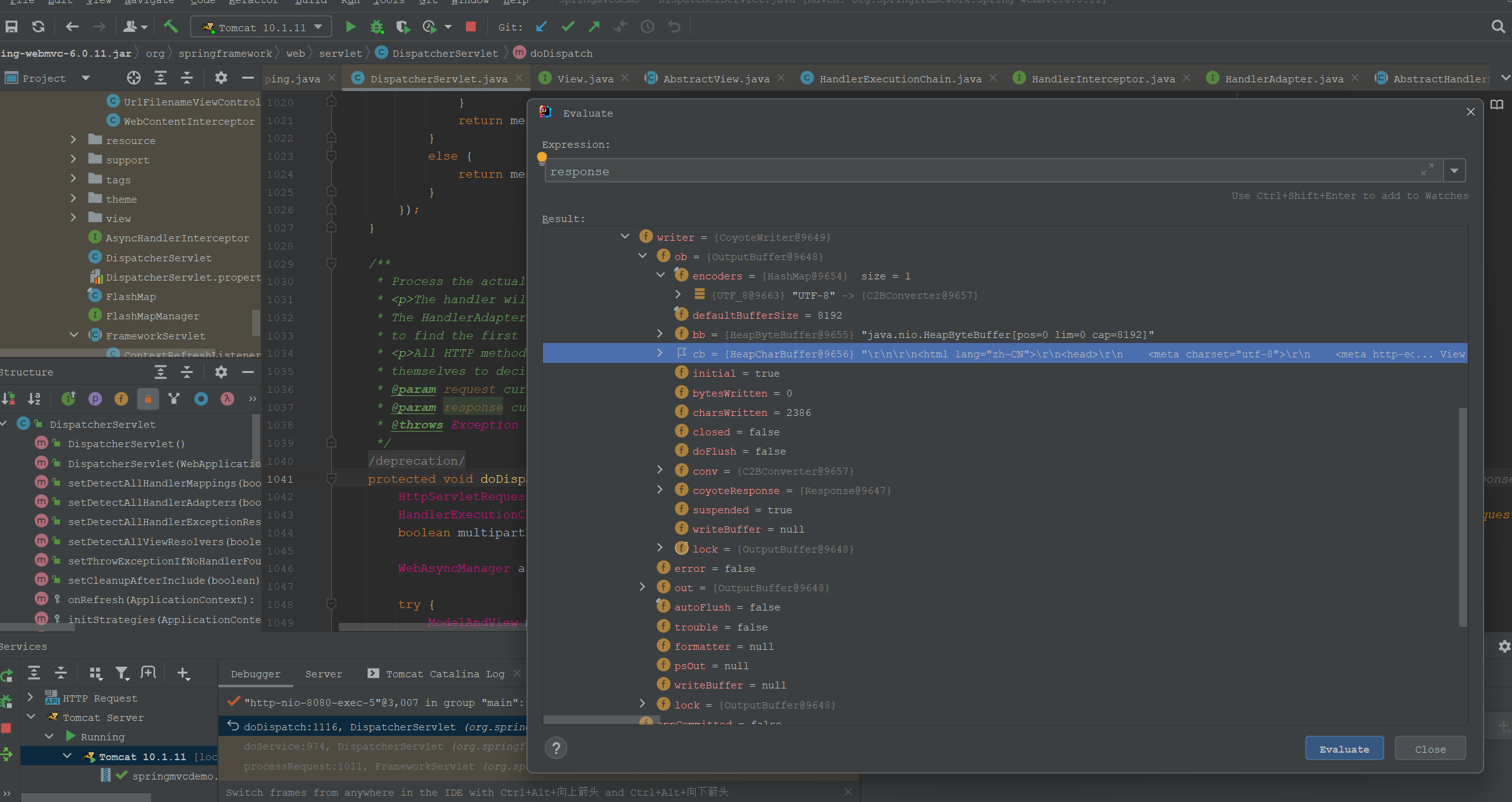Open the search everywhere magnifier
The height and width of the screenshot is (802, 1512).
click(1498, 27)
